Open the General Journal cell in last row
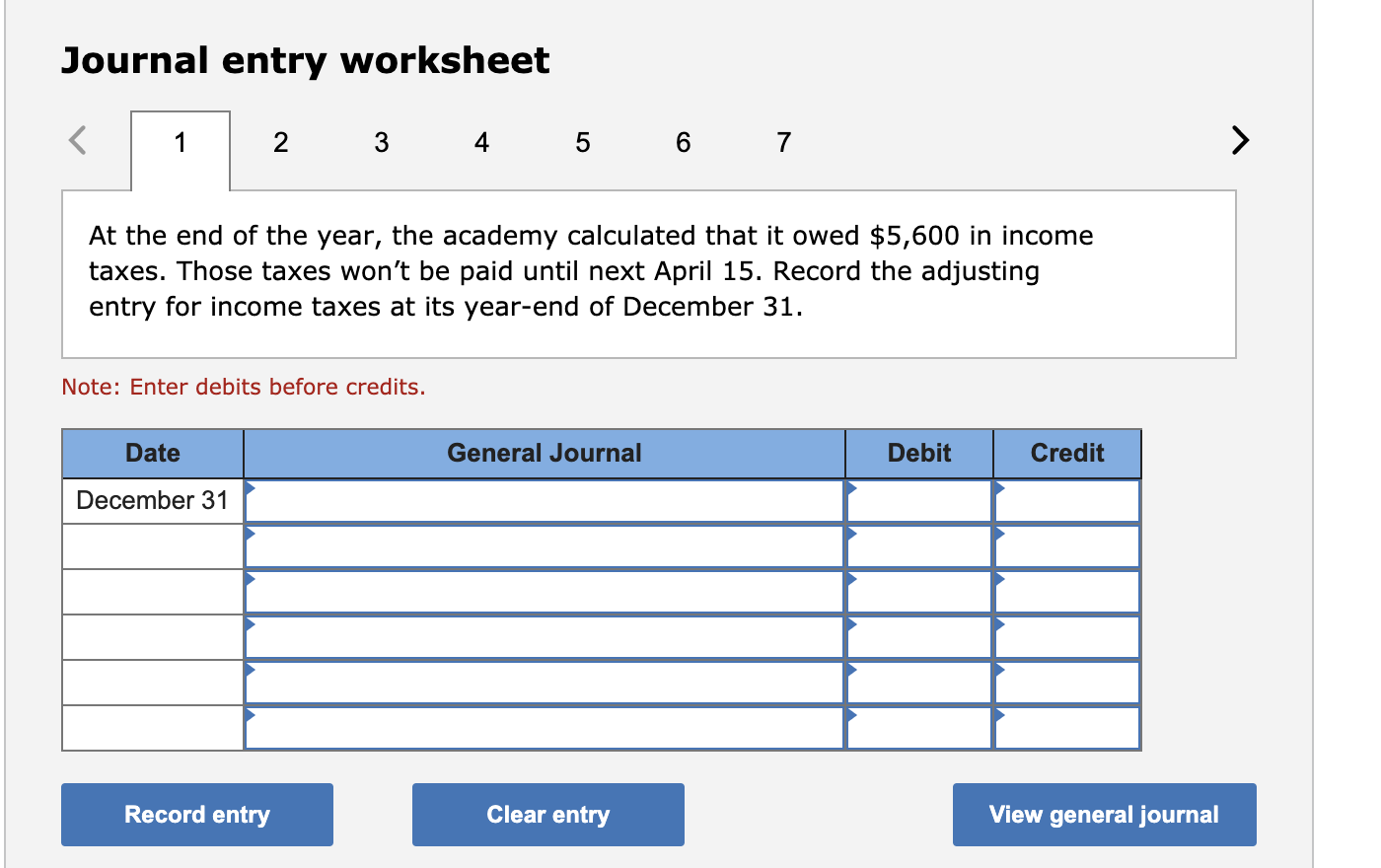The height and width of the screenshot is (868, 1381). click(x=545, y=728)
